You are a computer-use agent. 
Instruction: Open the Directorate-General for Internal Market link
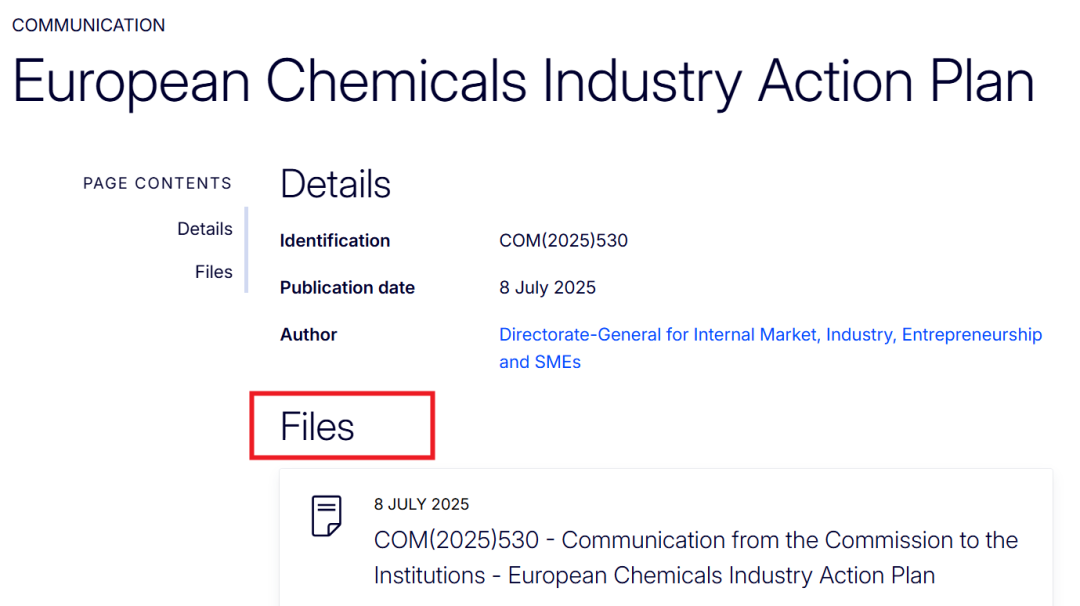pyautogui.click(x=770, y=335)
